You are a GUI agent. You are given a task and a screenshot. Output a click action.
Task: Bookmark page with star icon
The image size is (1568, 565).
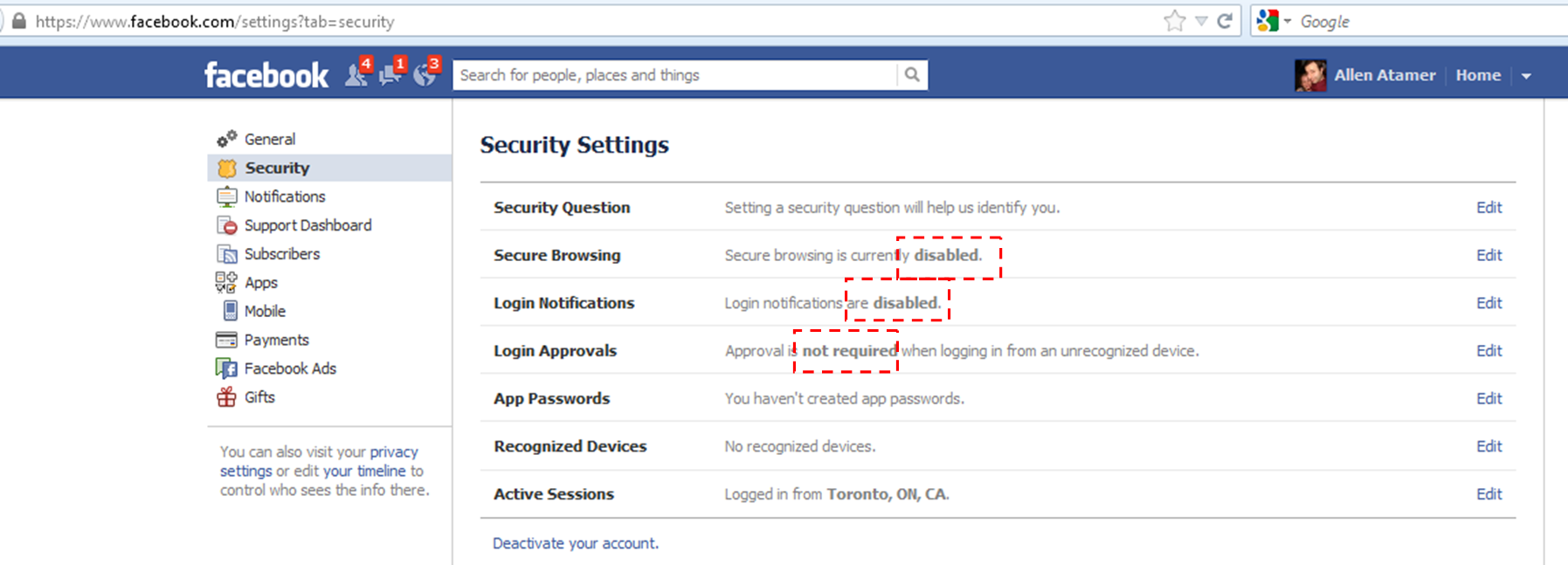point(1175,21)
